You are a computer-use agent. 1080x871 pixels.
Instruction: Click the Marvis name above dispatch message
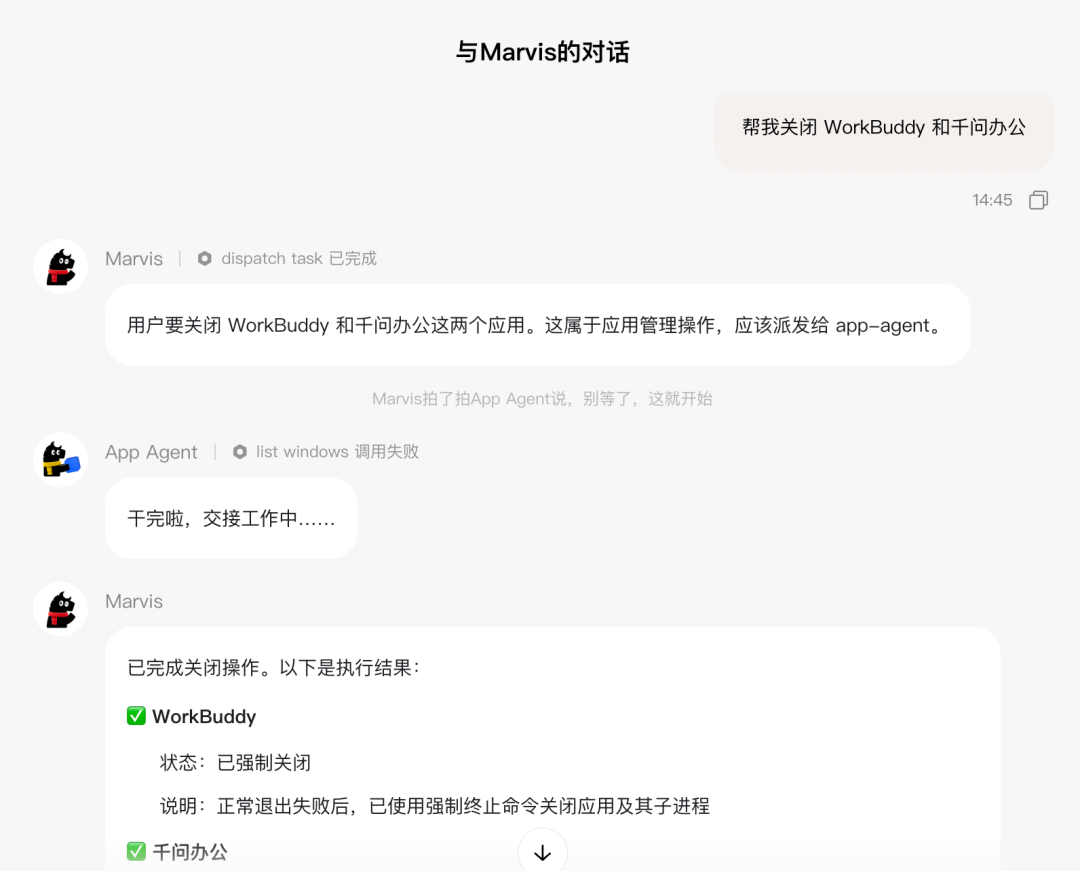[134, 259]
